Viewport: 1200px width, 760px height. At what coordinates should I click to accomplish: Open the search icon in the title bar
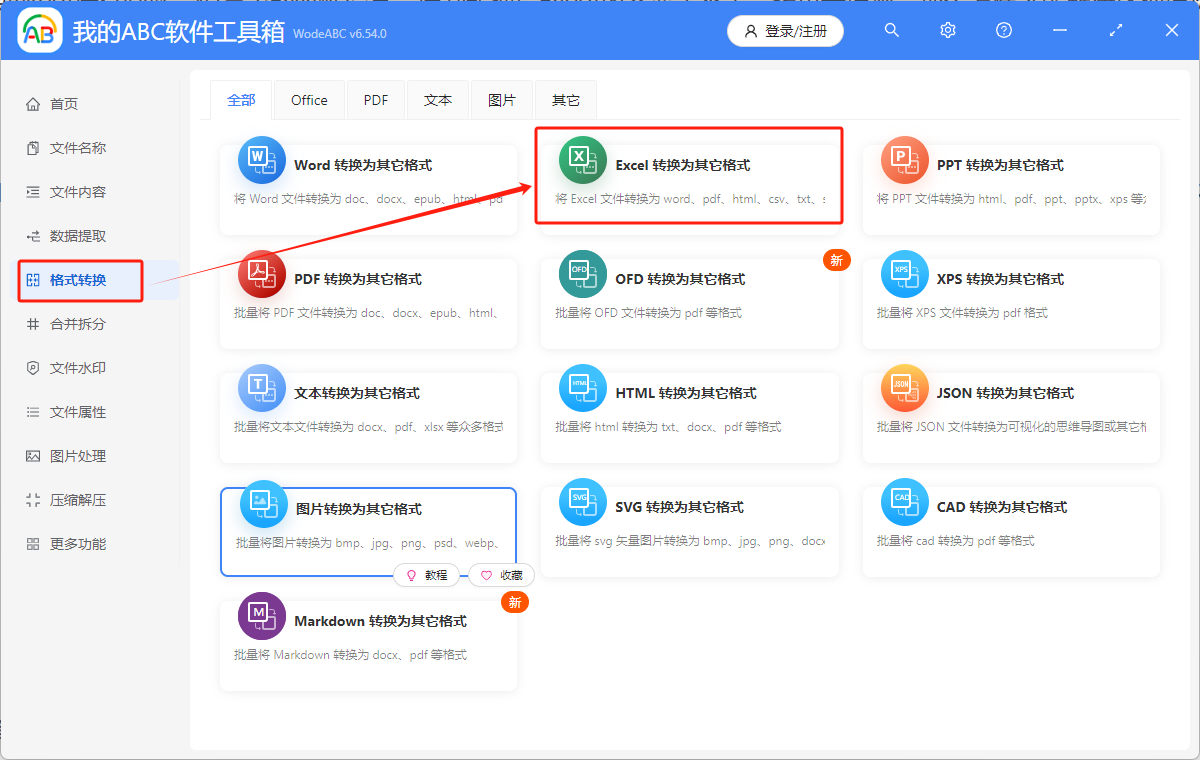(x=891, y=30)
